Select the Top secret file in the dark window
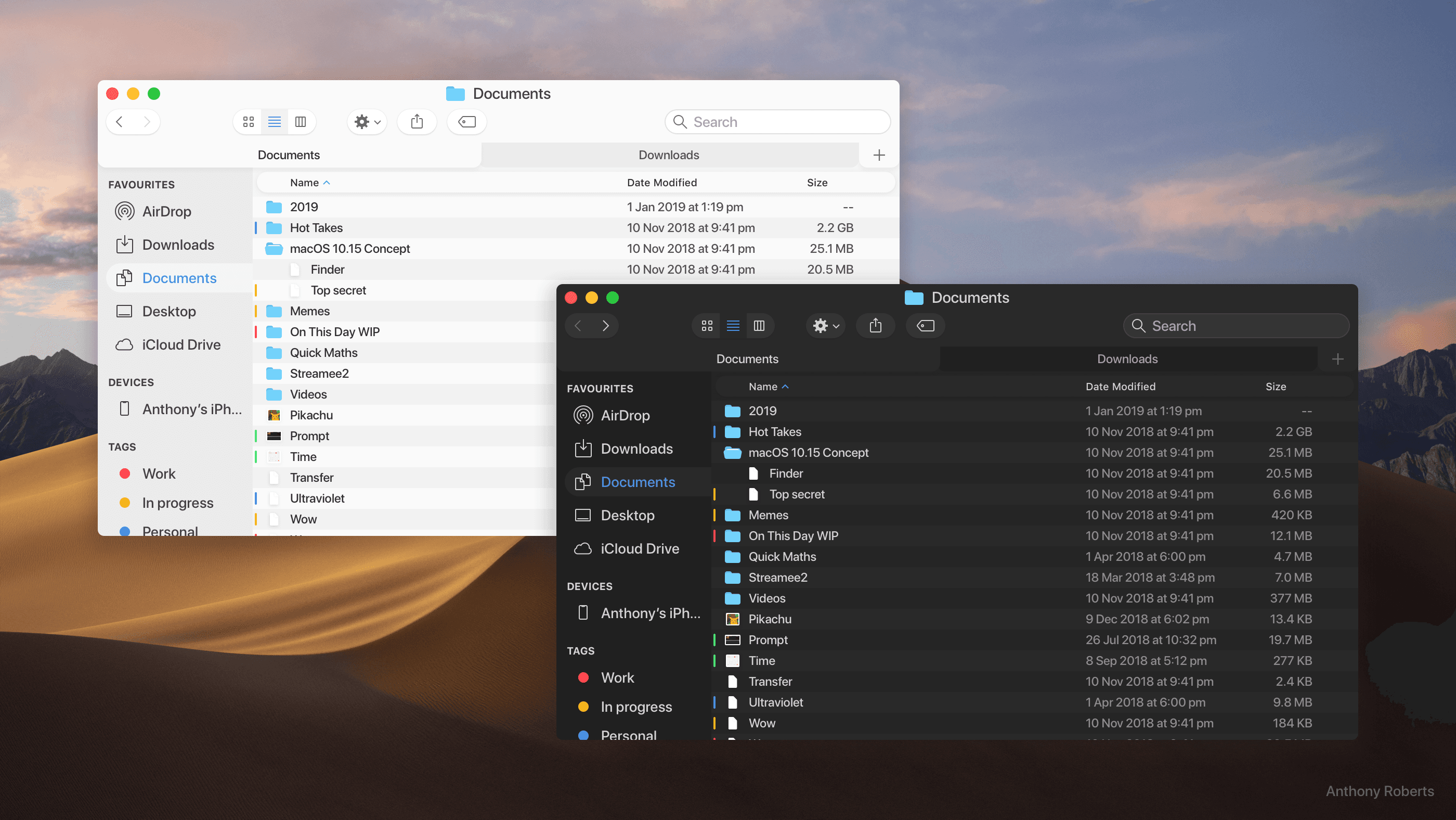Image resolution: width=1456 pixels, height=820 pixels. click(1034, 494)
